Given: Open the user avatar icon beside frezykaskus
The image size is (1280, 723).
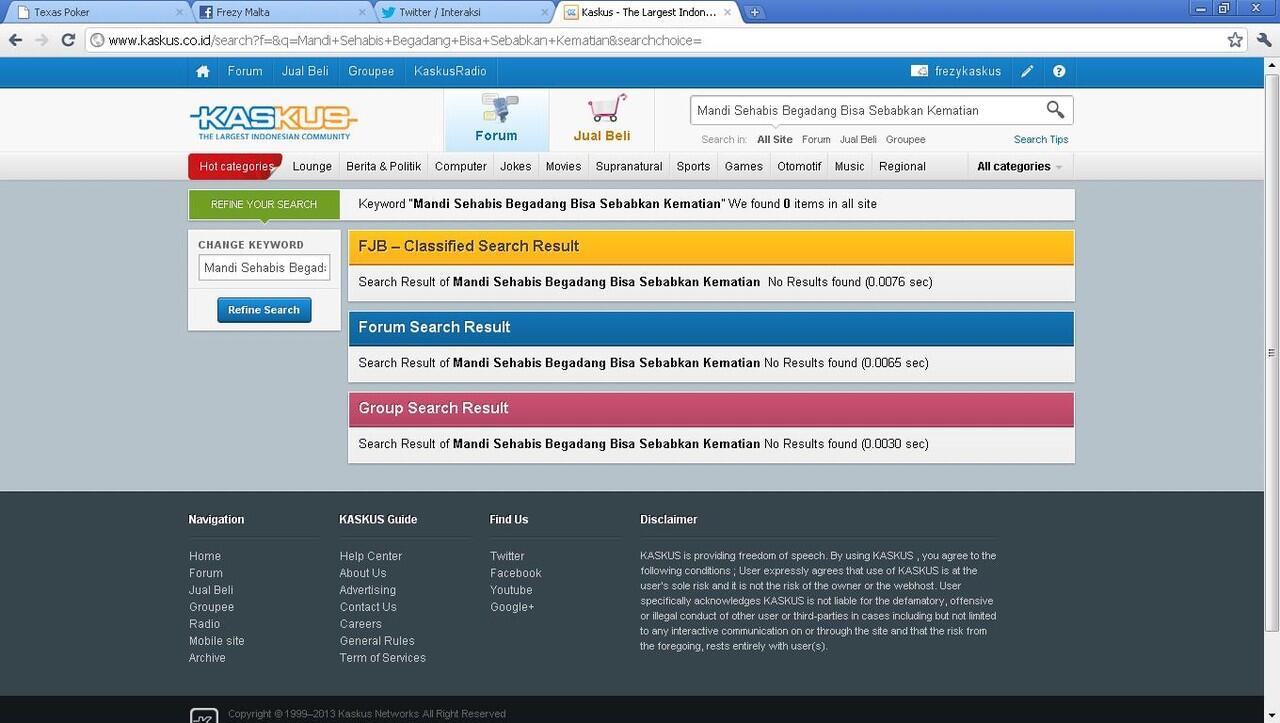Looking at the screenshot, I should [x=919, y=72].
